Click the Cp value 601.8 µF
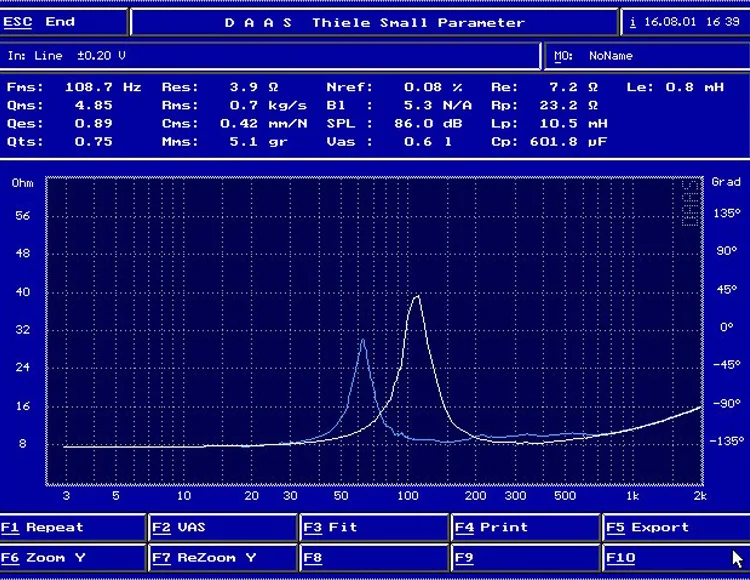The width and height of the screenshot is (750, 580). pyautogui.click(x=568, y=142)
